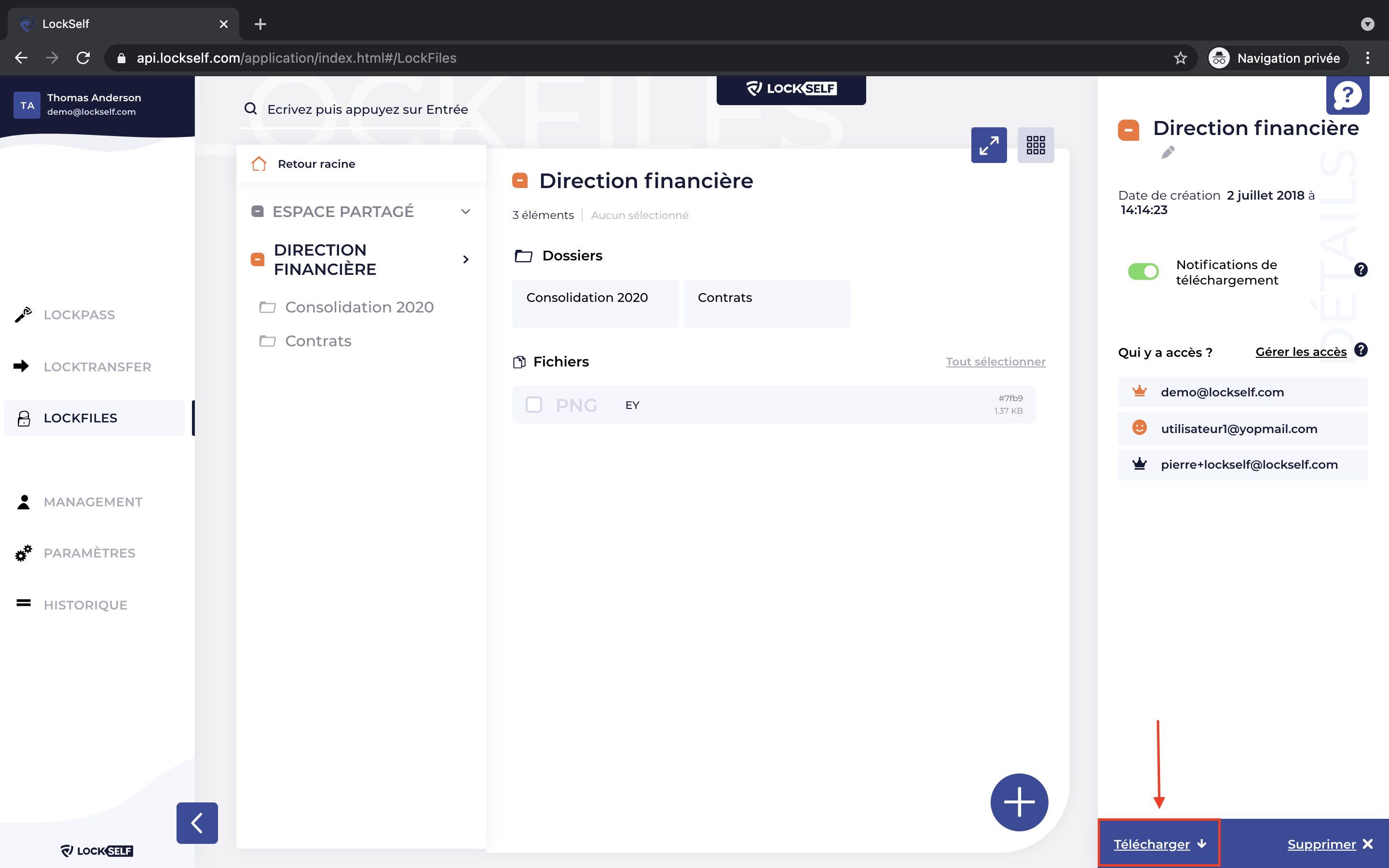Close the LockSelf browser tab

tap(224, 24)
